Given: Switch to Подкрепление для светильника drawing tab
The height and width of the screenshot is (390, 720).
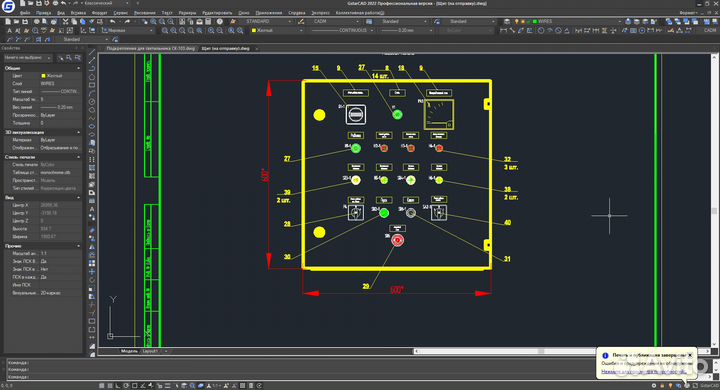Looking at the screenshot, I should (x=151, y=48).
